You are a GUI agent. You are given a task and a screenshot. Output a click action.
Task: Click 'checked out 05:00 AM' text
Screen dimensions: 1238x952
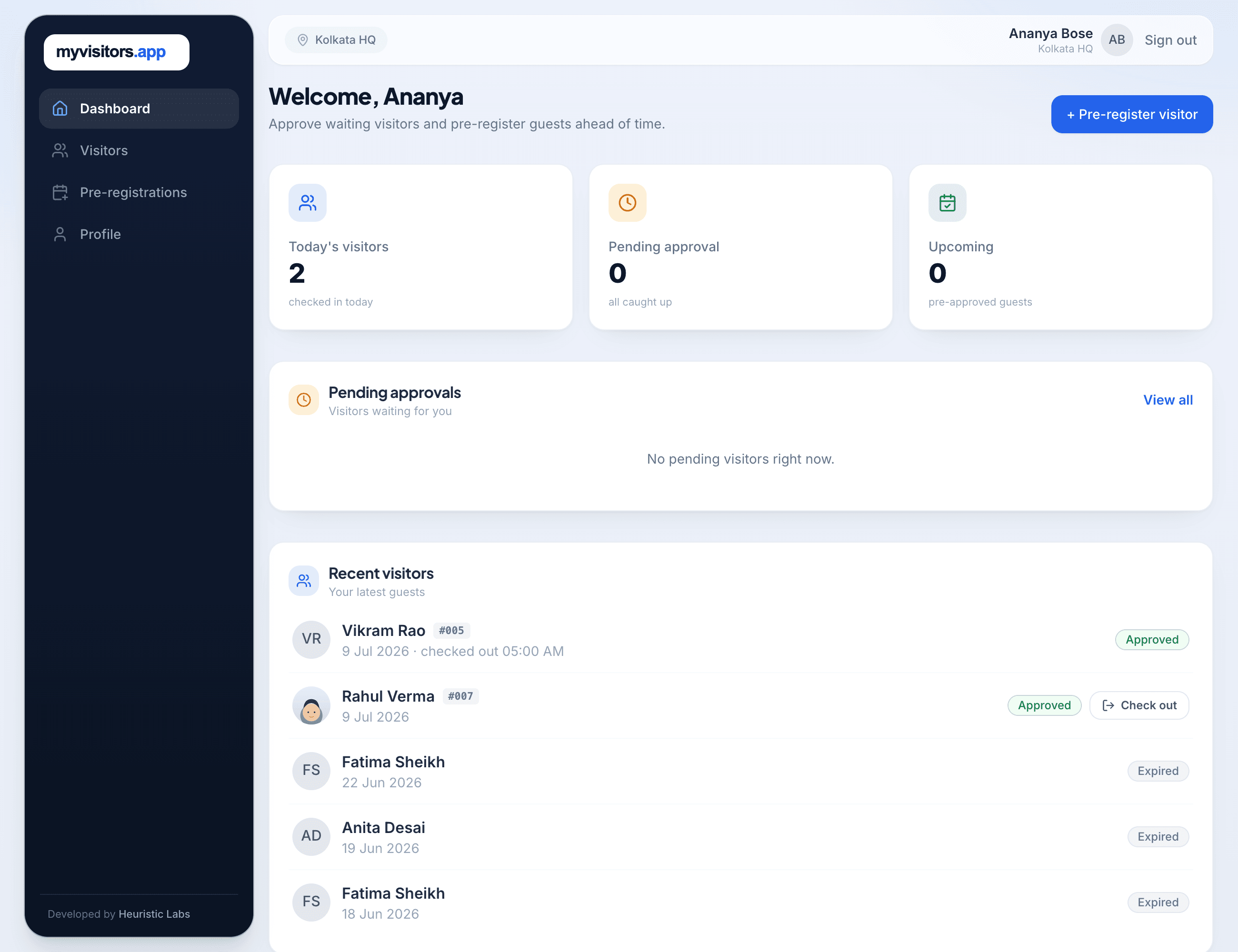pyautogui.click(x=492, y=651)
